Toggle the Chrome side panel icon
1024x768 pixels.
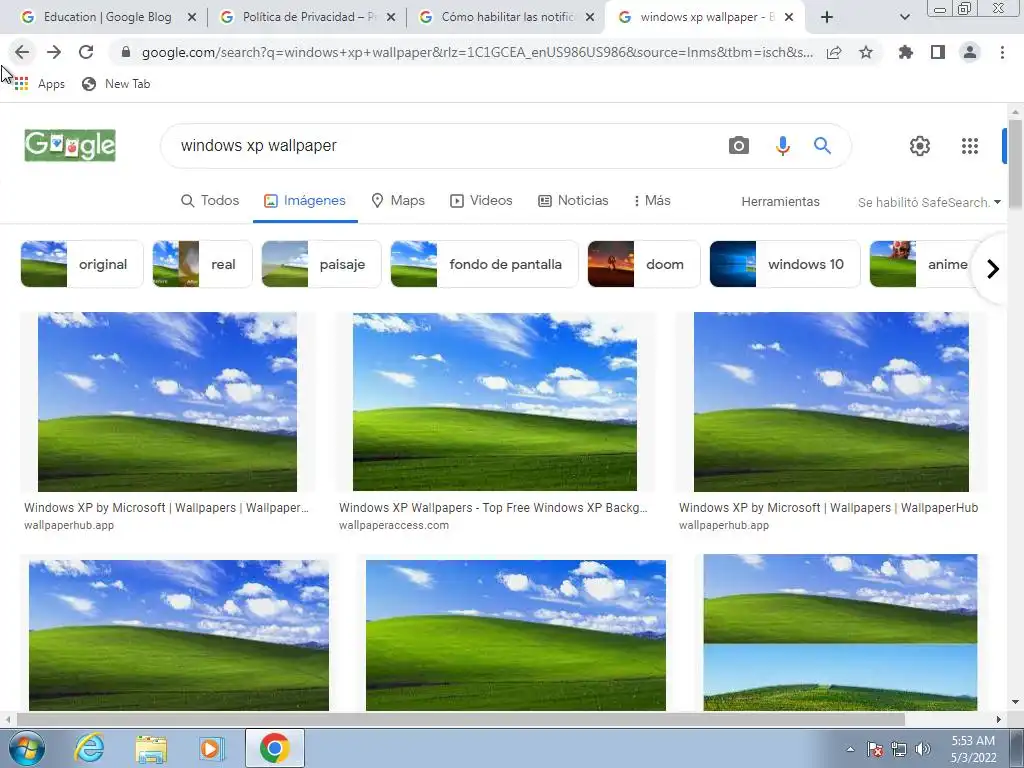pos(938,52)
